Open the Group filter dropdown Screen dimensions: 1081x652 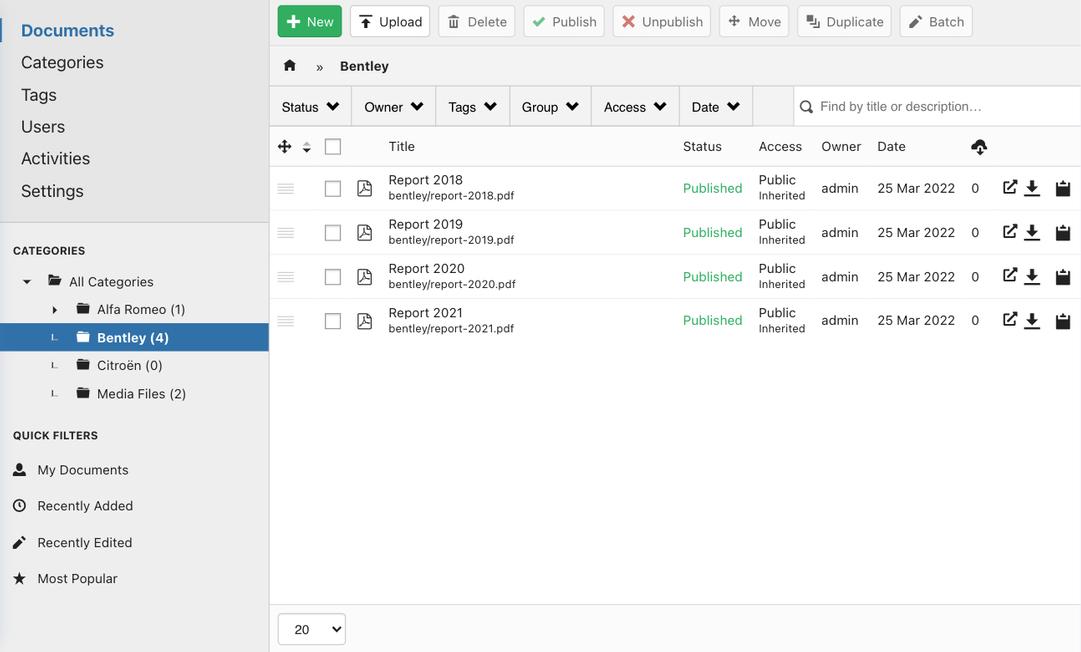(x=550, y=107)
